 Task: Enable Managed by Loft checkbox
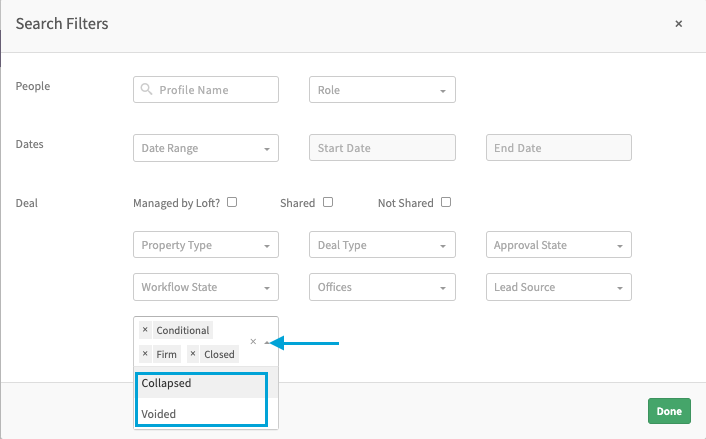(232, 202)
